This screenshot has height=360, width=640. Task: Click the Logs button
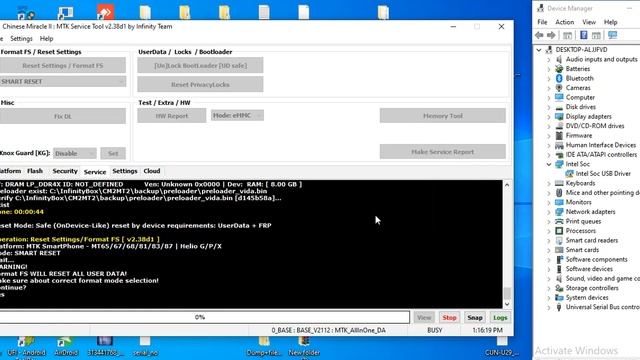500,318
